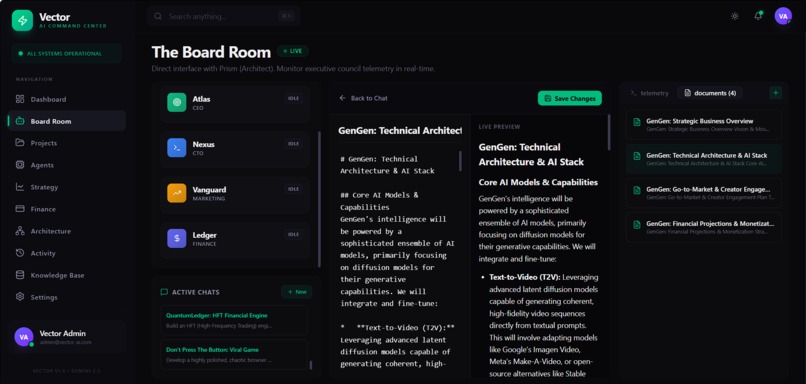Click the Financial Projections document file icon
Viewport: 806px width, 384px height.
click(637, 225)
